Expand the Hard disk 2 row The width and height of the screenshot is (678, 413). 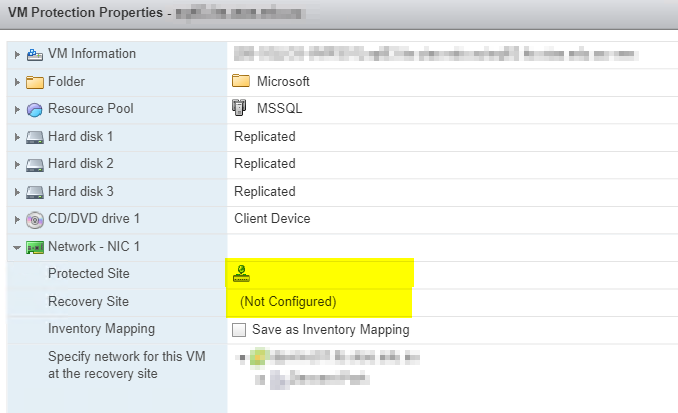click(17, 165)
